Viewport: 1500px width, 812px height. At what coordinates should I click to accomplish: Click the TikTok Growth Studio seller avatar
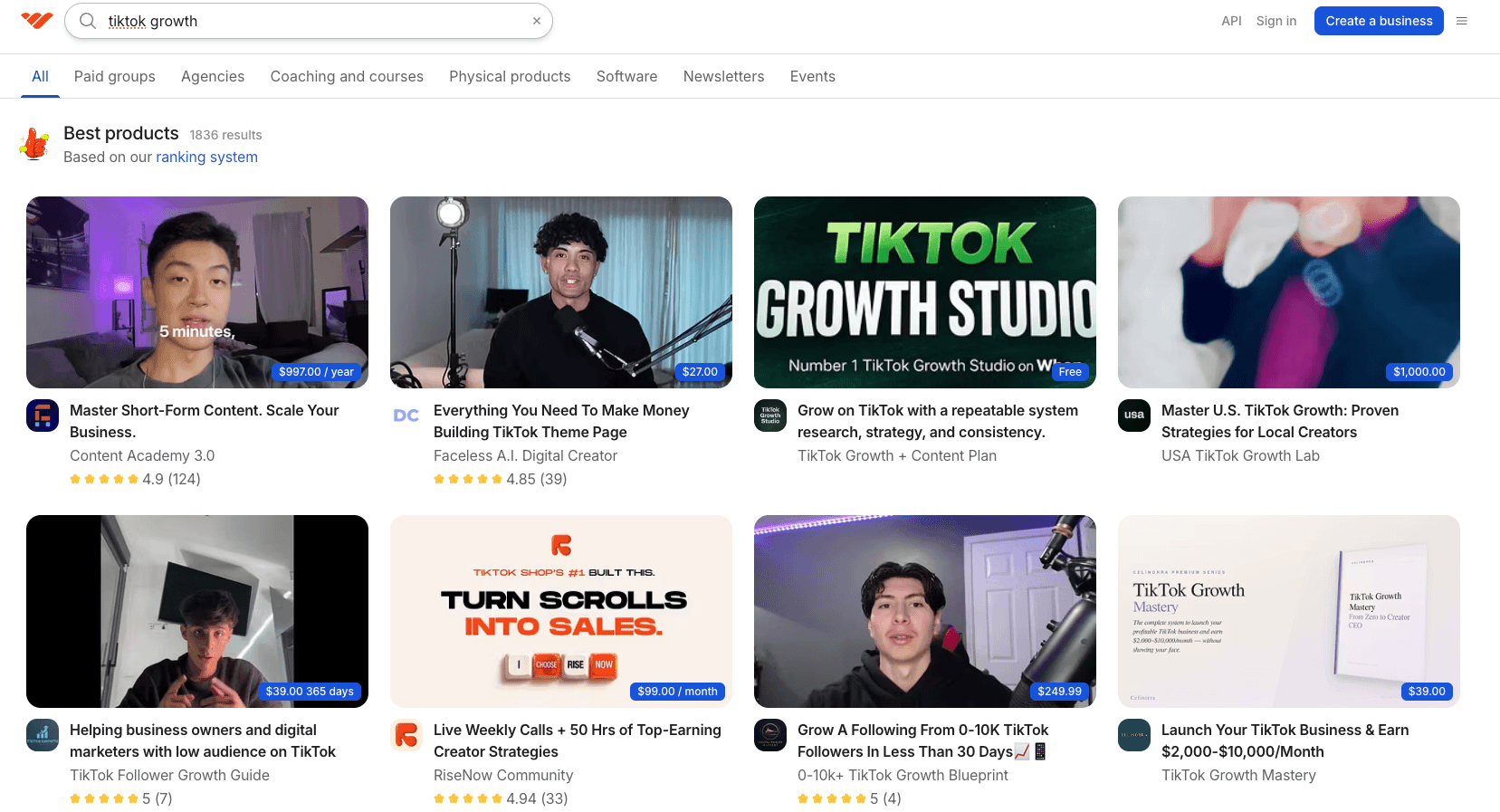click(770, 416)
